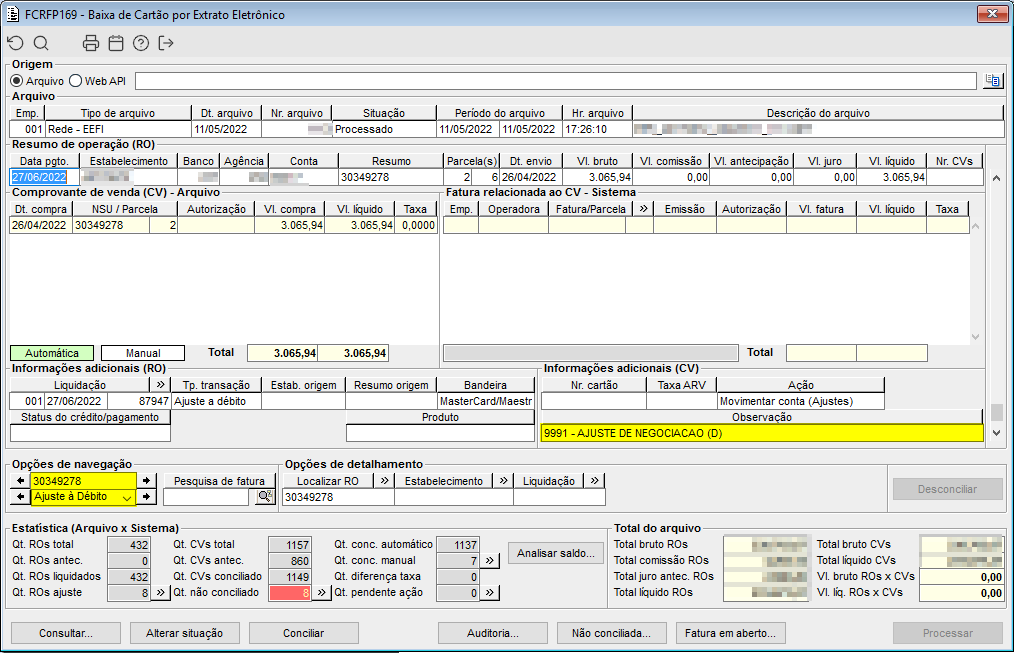Browse for file with icon beside Origem field
Viewport: 1014px width, 653px height.
tap(993, 81)
